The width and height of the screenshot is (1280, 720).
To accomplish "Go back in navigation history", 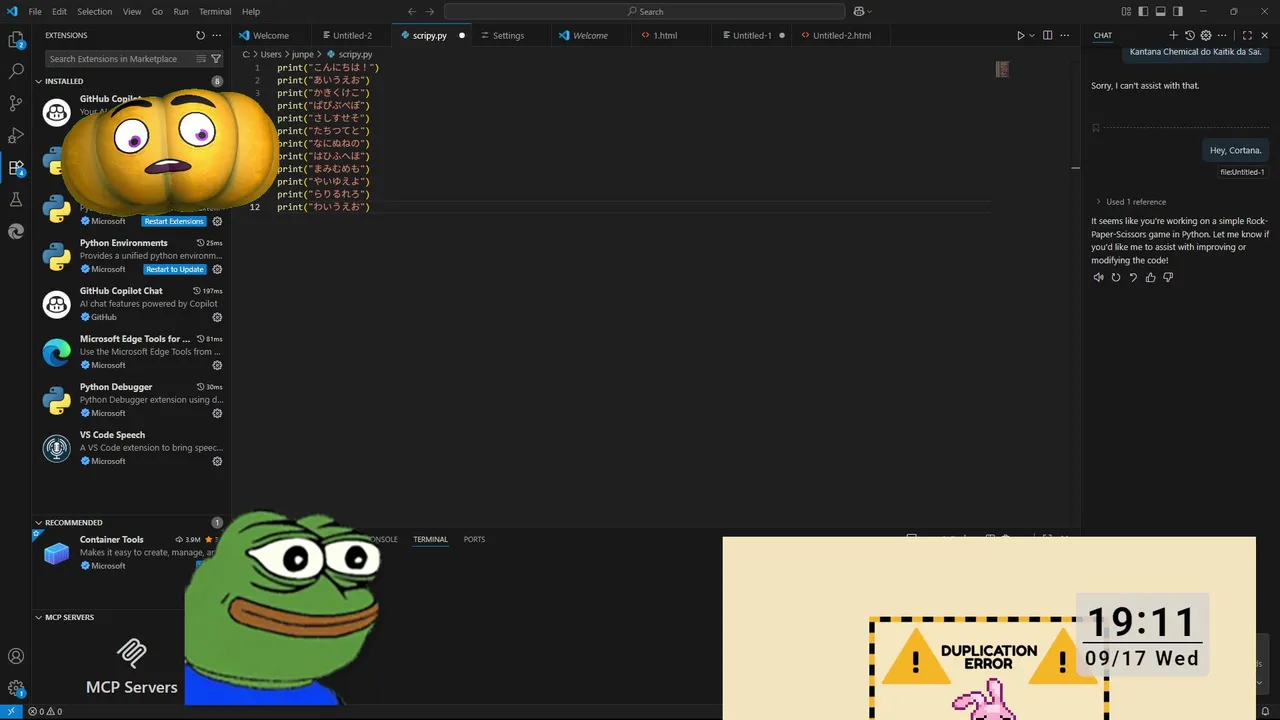I will pyautogui.click(x=412, y=11).
